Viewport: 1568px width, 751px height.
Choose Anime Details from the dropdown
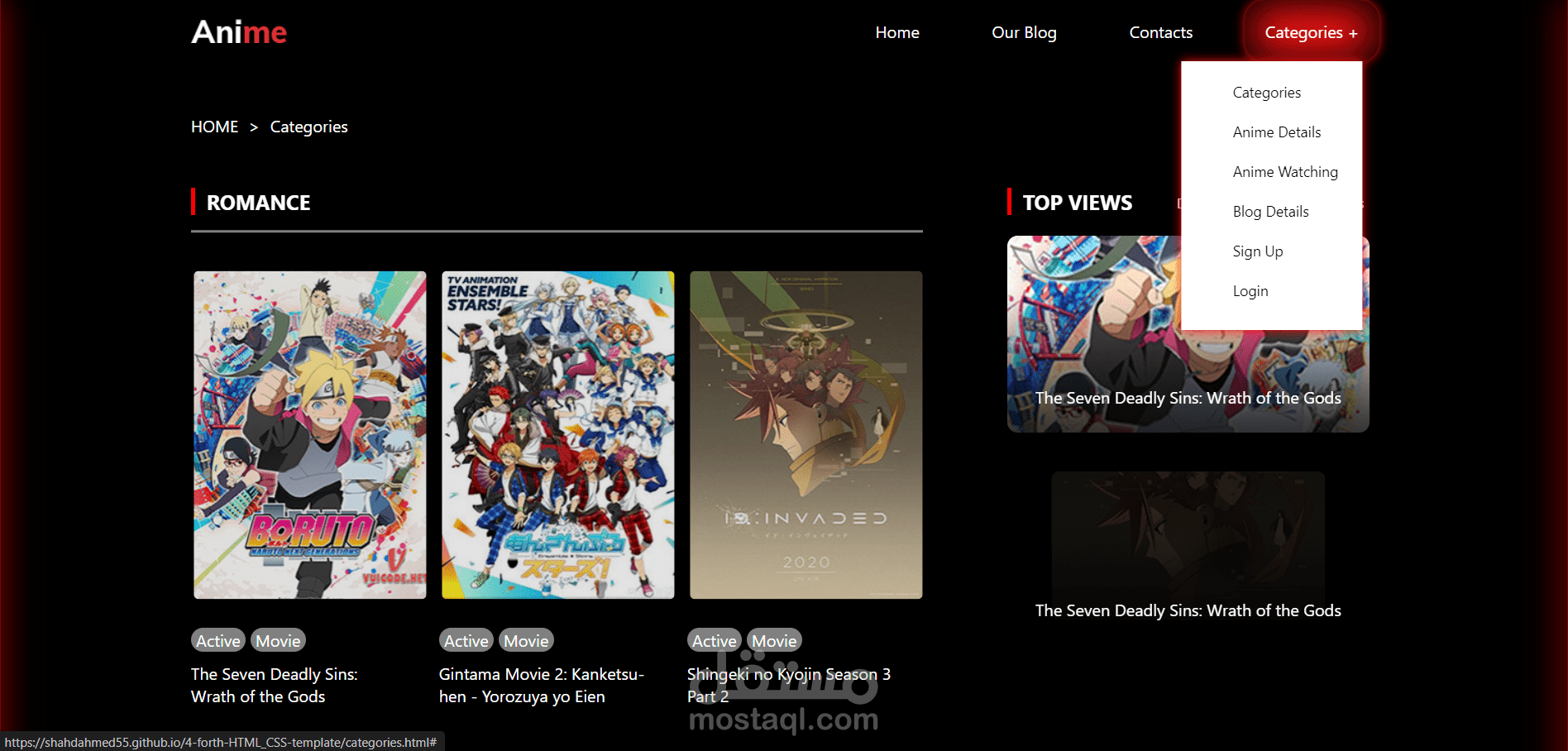tap(1276, 132)
